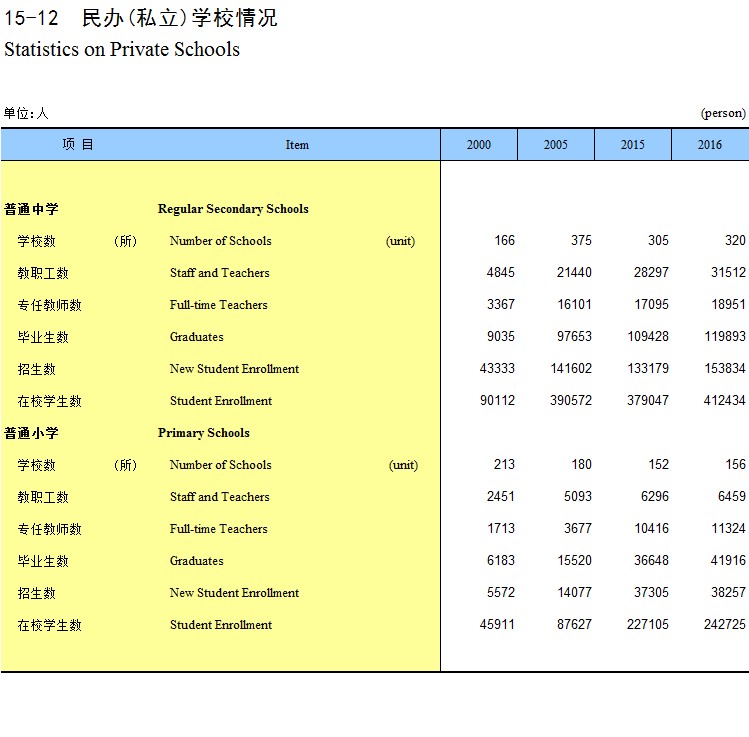Click cell value 16101
The width and height of the screenshot is (749, 737).
coord(574,304)
